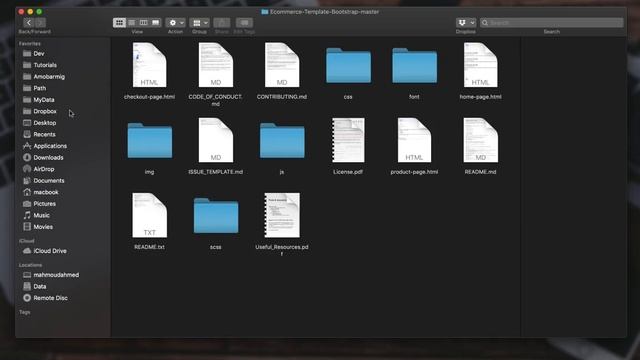
Task: Click the Tags section header
Action: pos(24,312)
